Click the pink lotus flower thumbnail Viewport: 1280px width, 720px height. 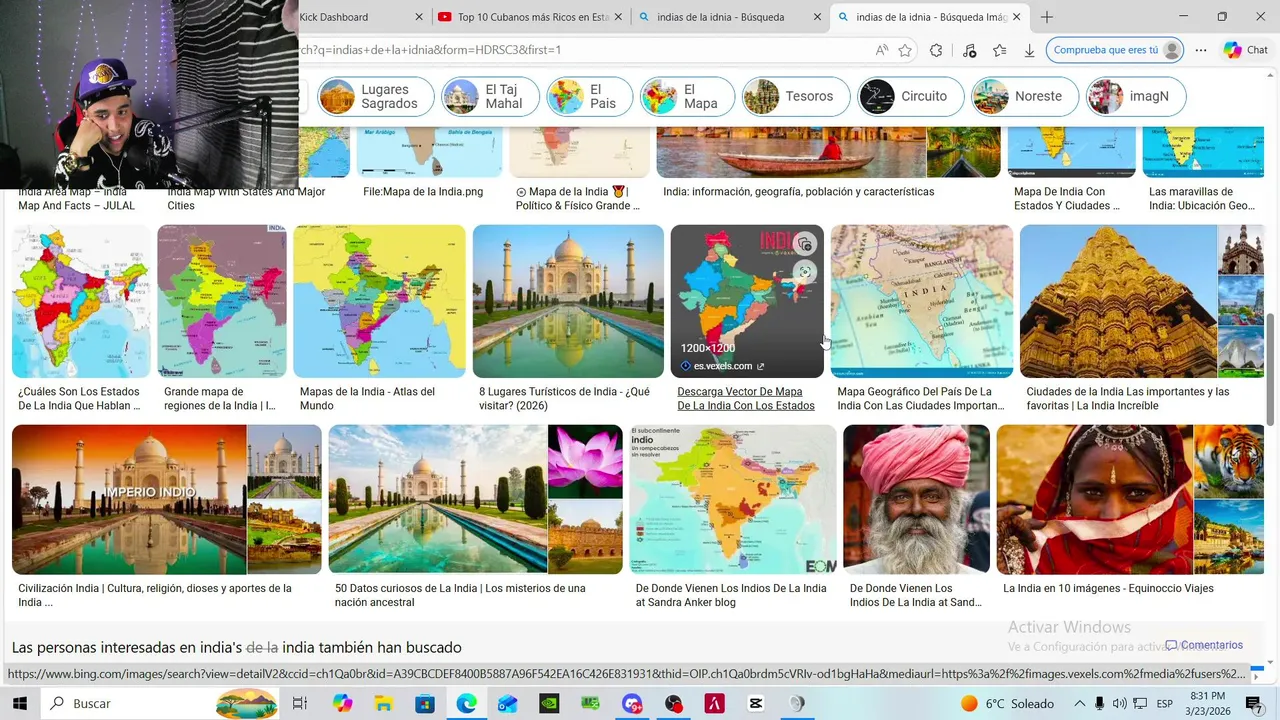point(585,461)
